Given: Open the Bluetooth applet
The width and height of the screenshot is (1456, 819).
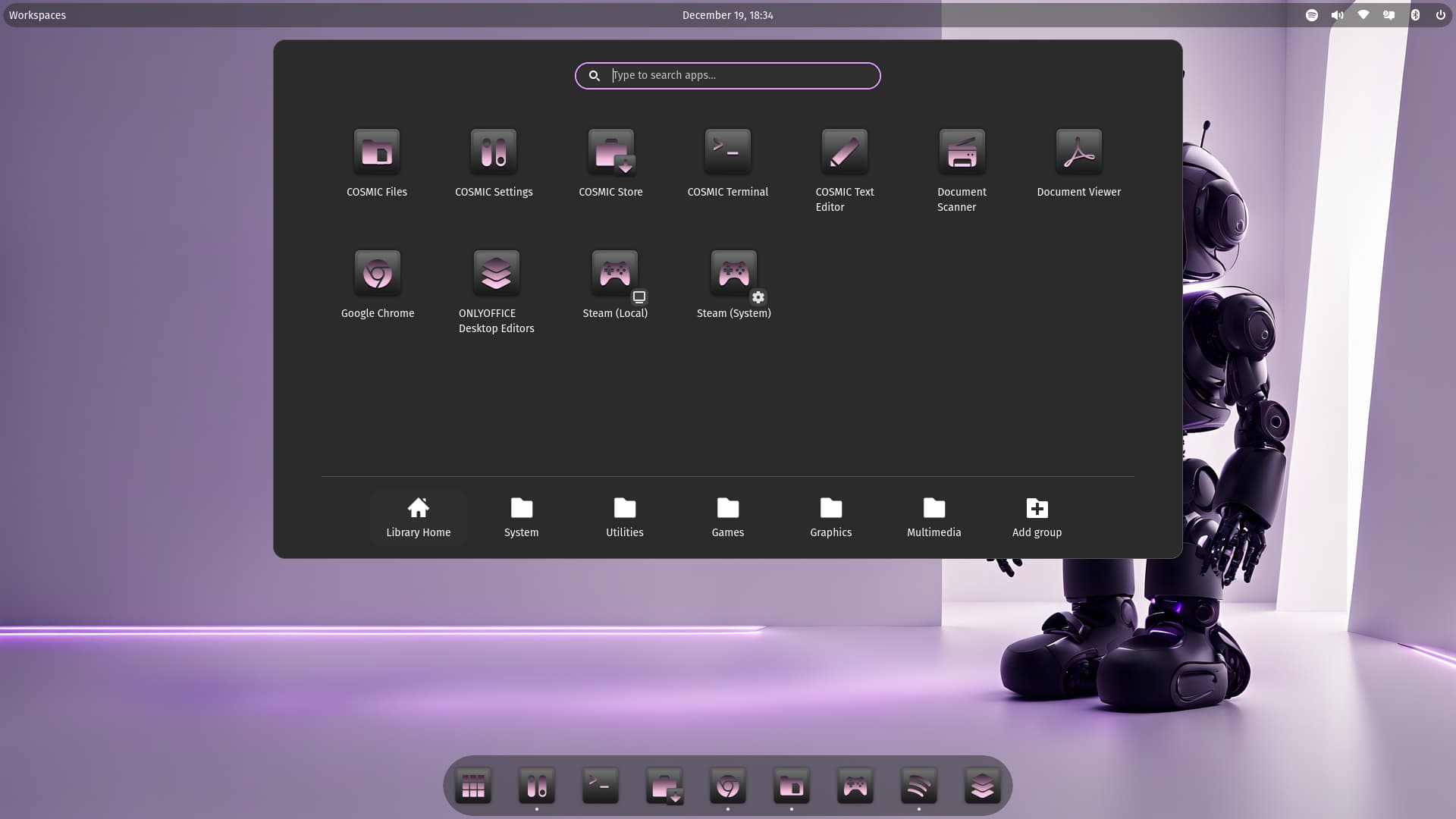Looking at the screenshot, I should point(1415,15).
